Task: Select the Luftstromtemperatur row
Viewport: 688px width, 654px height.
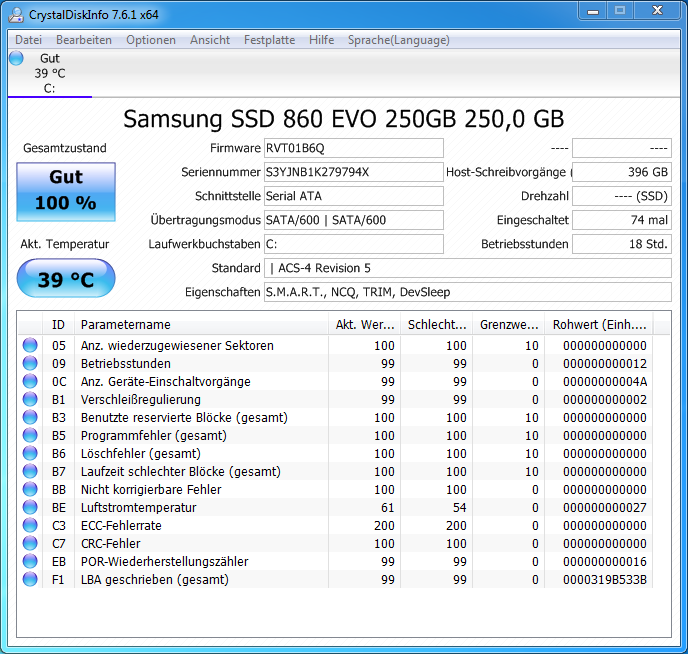Action: click(335, 507)
